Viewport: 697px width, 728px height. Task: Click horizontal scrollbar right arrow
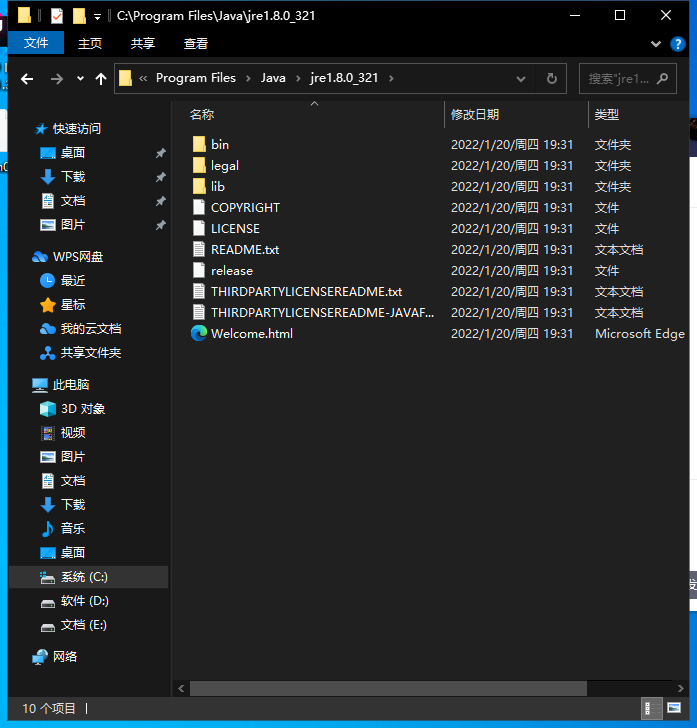(680, 688)
